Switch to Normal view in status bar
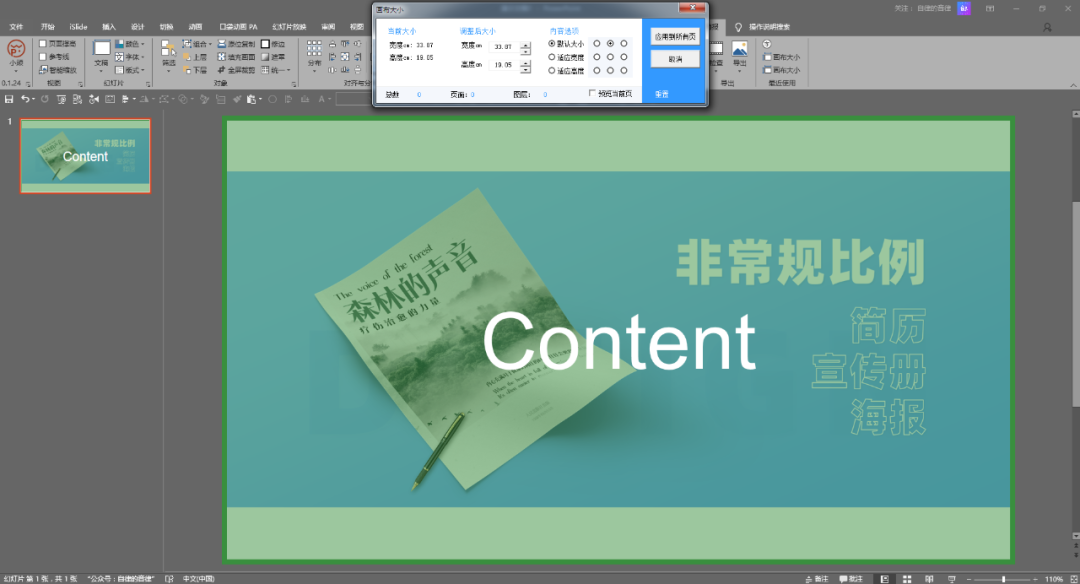The height and width of the screenshot is (584, 1080). point(885,579)
